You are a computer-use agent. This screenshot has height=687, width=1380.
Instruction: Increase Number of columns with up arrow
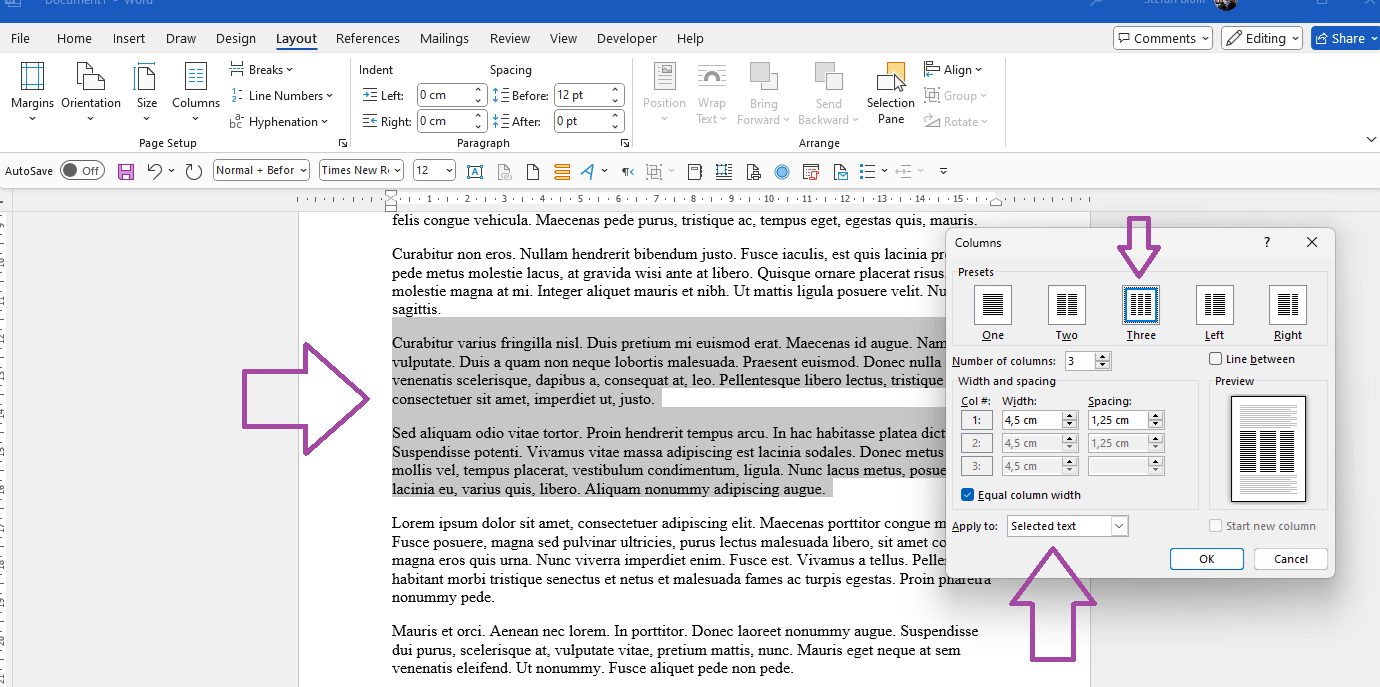click(1104, 356)
